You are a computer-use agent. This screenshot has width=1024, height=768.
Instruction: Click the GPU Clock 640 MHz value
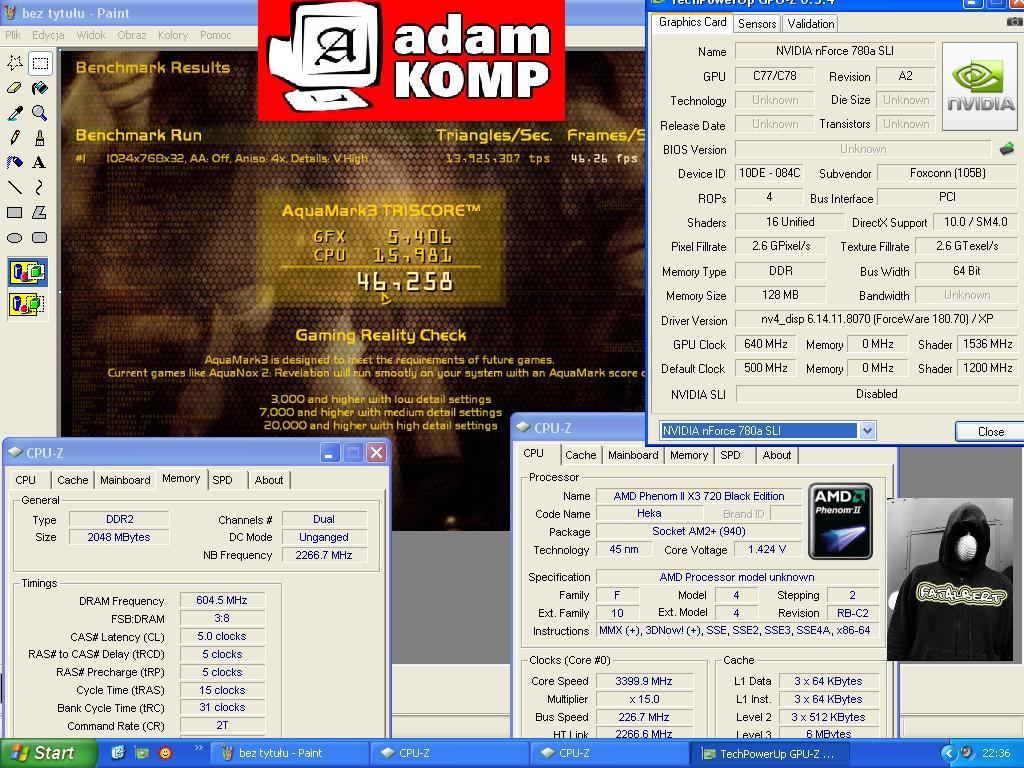pos(765,344)
